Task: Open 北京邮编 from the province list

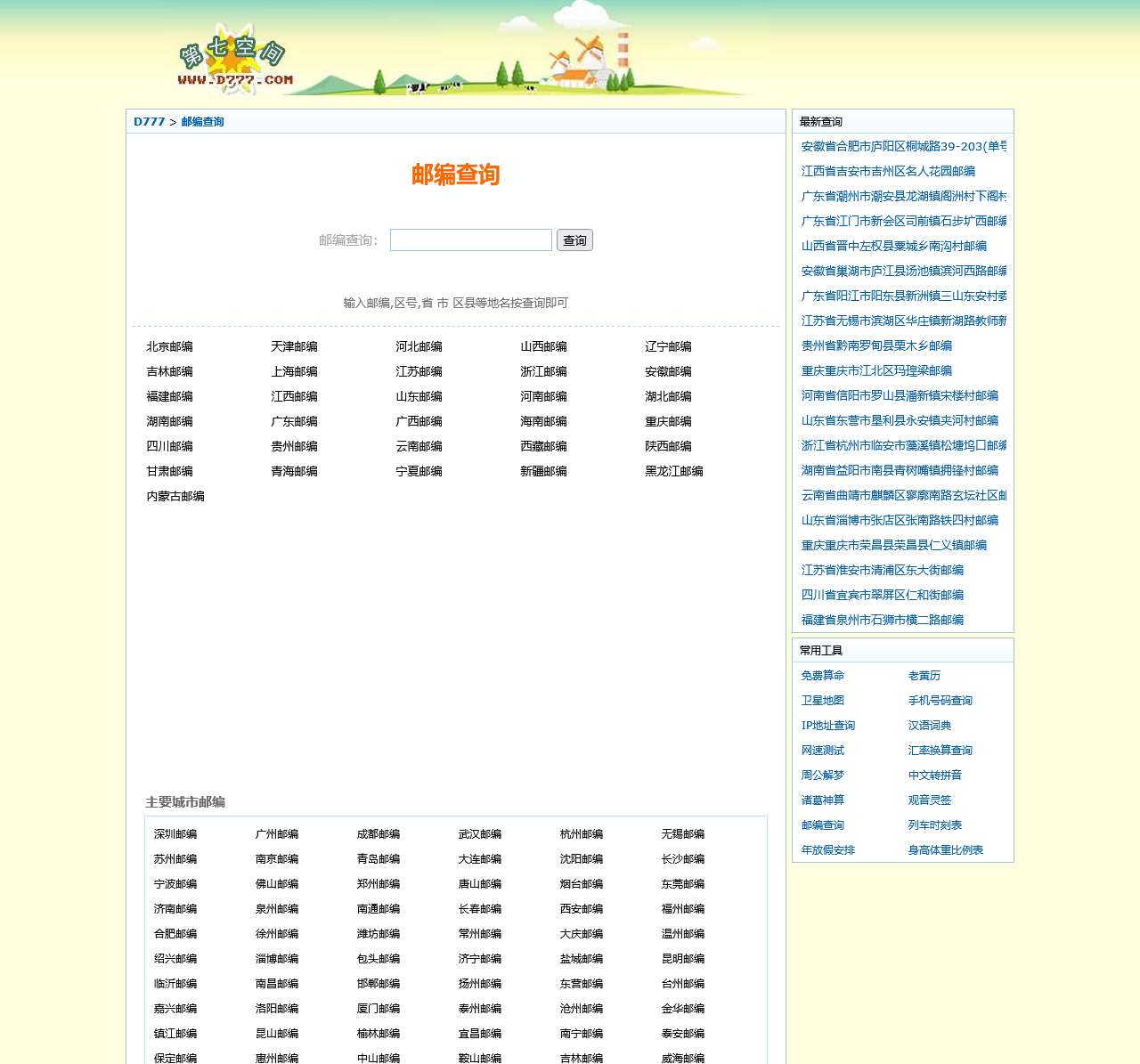Action: click(169, 346)
